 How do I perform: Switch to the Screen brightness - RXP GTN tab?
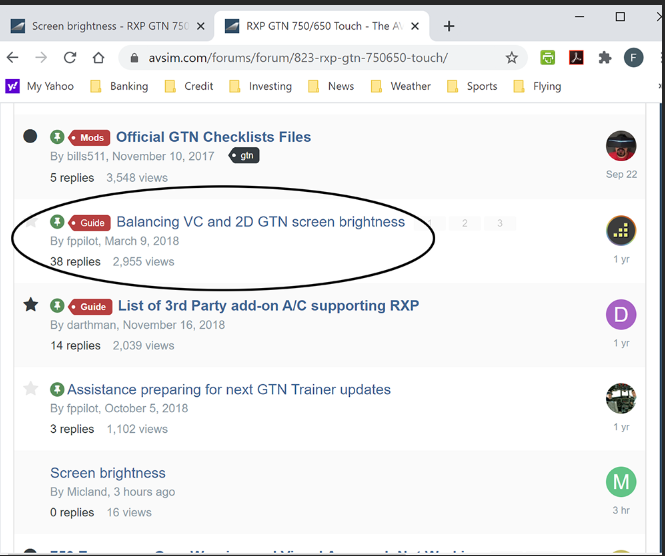pos(110,26)
